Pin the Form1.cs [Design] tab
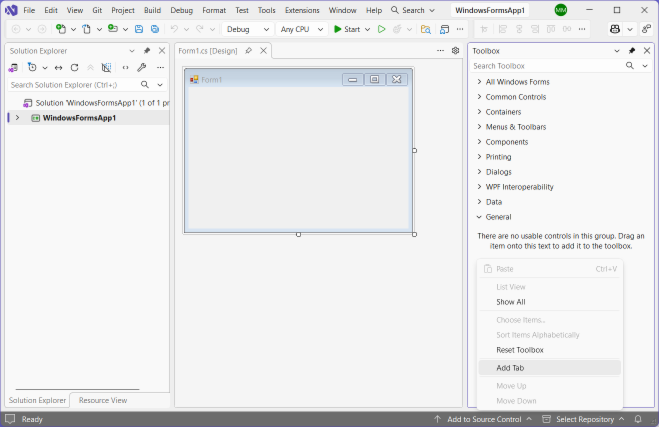The image size is (659, 427). point(248,51)
